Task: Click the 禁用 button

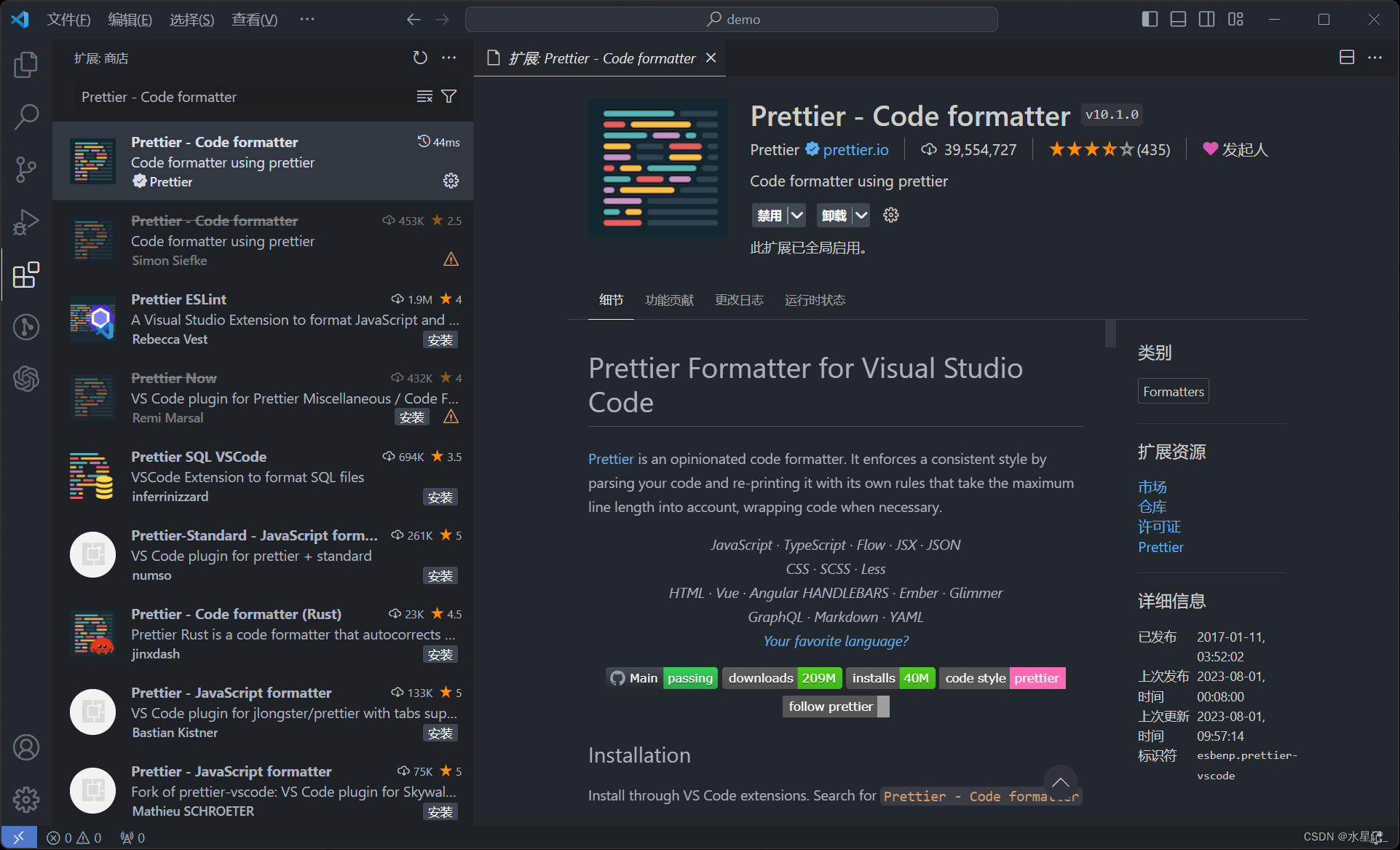Action: [770, 215]
